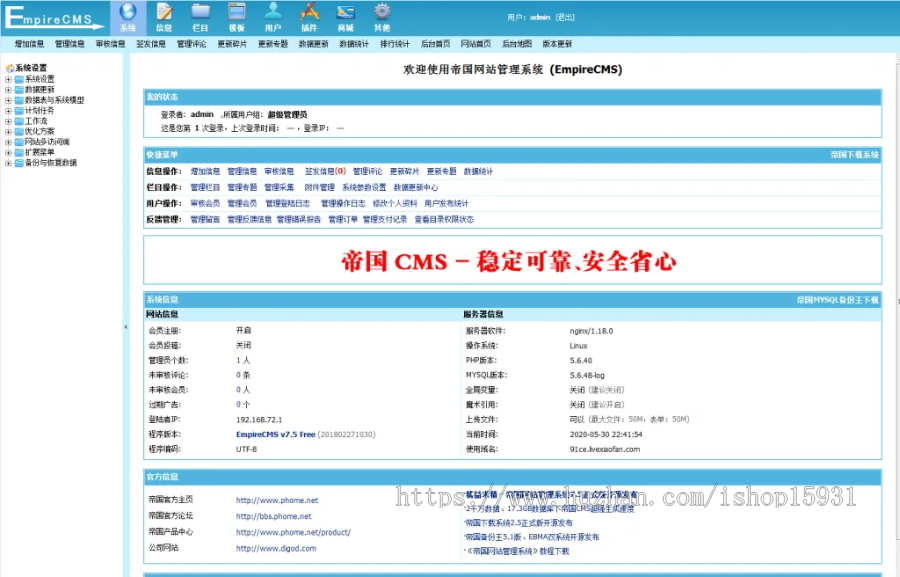Click 签发信息(0) in the quick menu
The width and height of the screenshot is (900, 577).
coord(325,171)
